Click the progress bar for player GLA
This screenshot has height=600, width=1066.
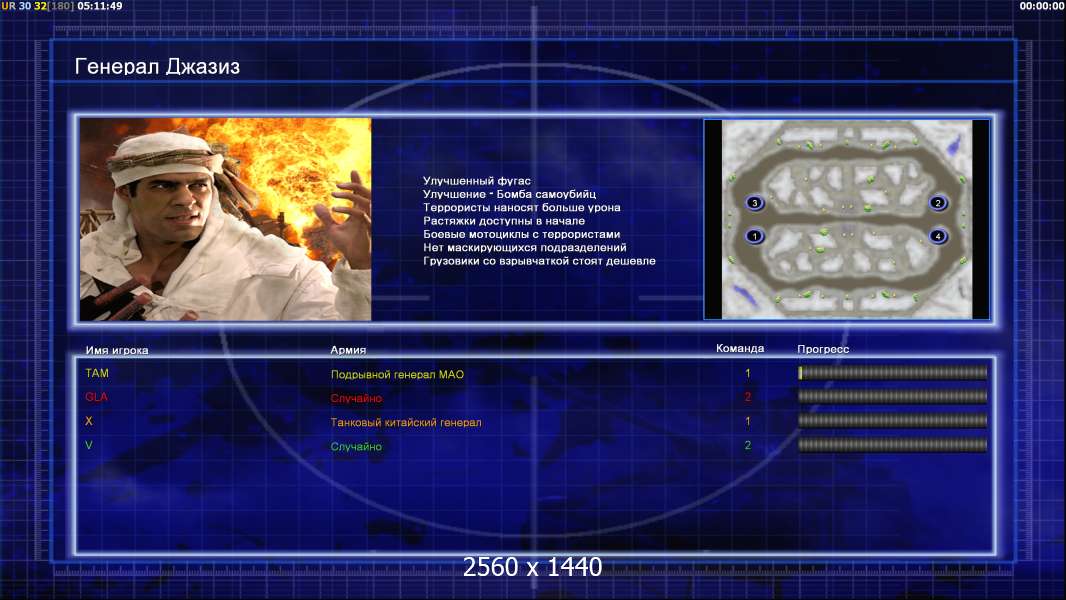(x=892, y=396)
